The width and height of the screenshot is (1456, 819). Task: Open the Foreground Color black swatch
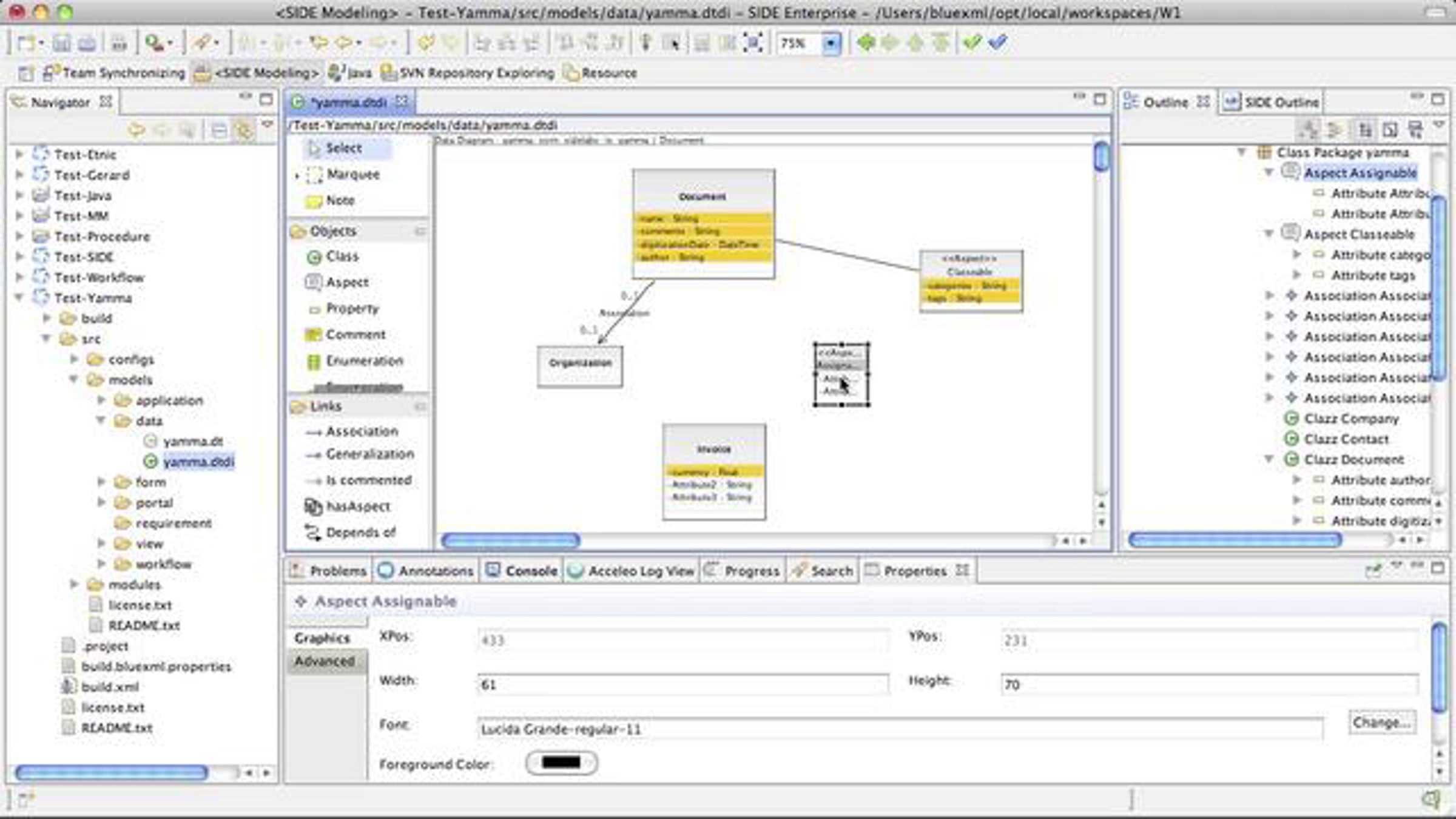tap(561, 763)
